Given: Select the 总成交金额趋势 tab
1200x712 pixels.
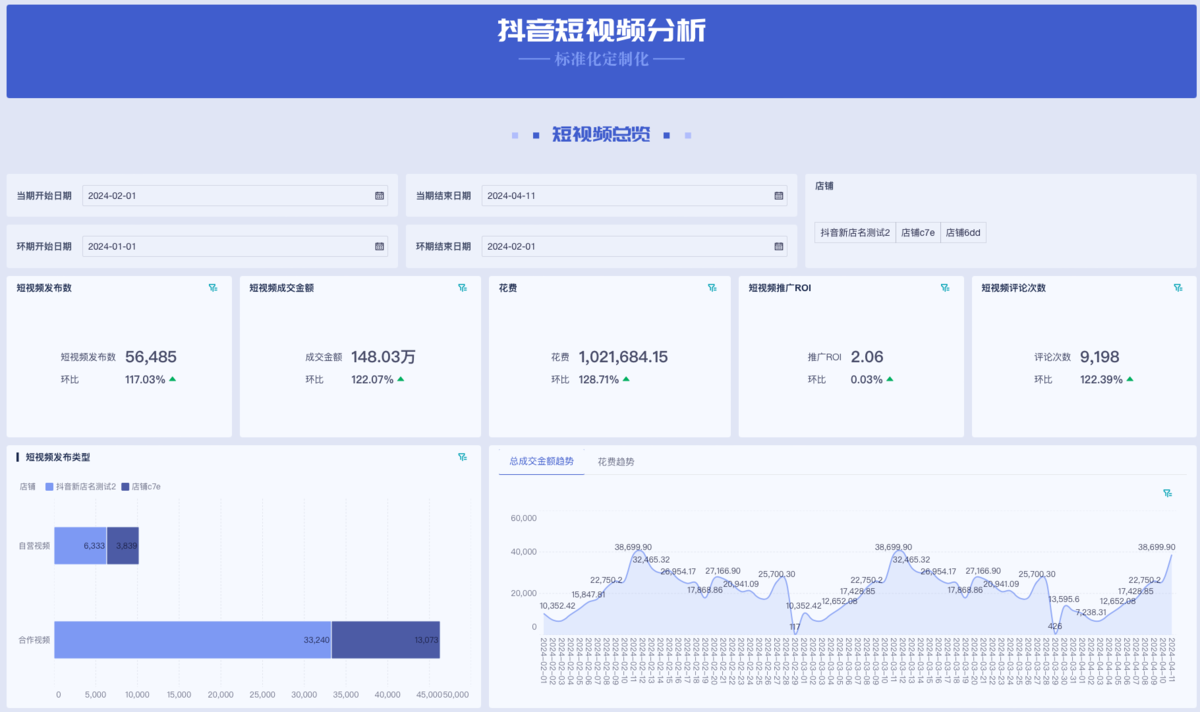Looking at the screenshot, I should tap(541, 462).
